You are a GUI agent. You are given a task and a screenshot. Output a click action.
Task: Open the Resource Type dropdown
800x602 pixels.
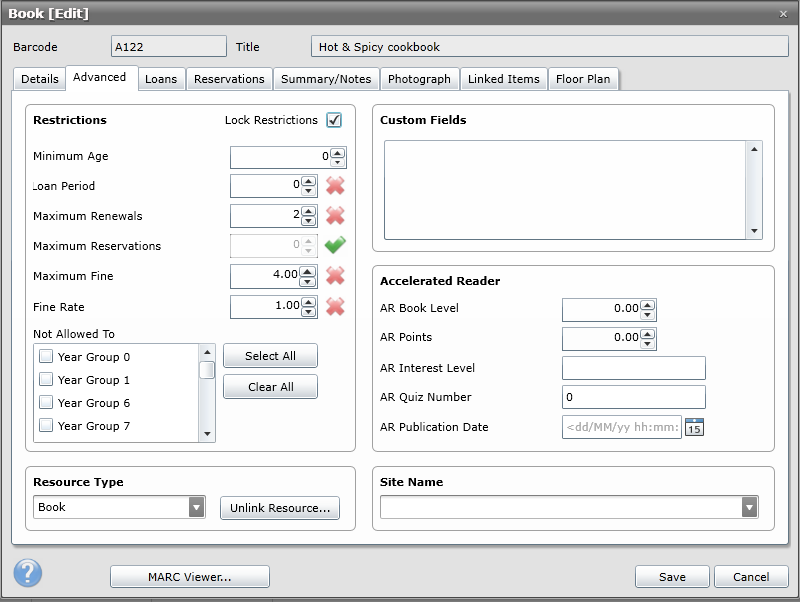(196, 507)
